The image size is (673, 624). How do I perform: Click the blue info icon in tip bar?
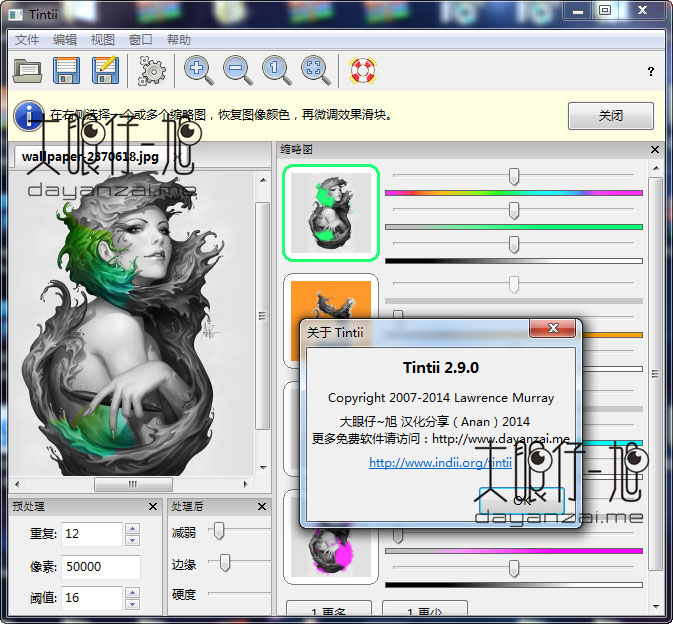point(28,116)
